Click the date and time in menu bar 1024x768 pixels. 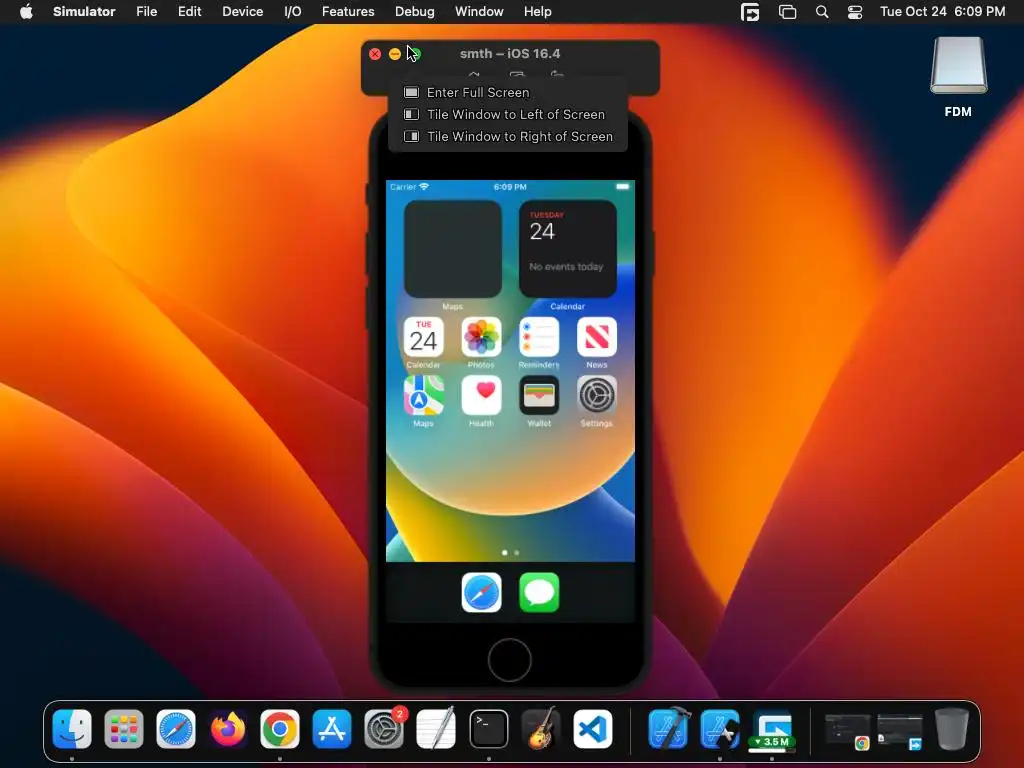coord(942,12)
